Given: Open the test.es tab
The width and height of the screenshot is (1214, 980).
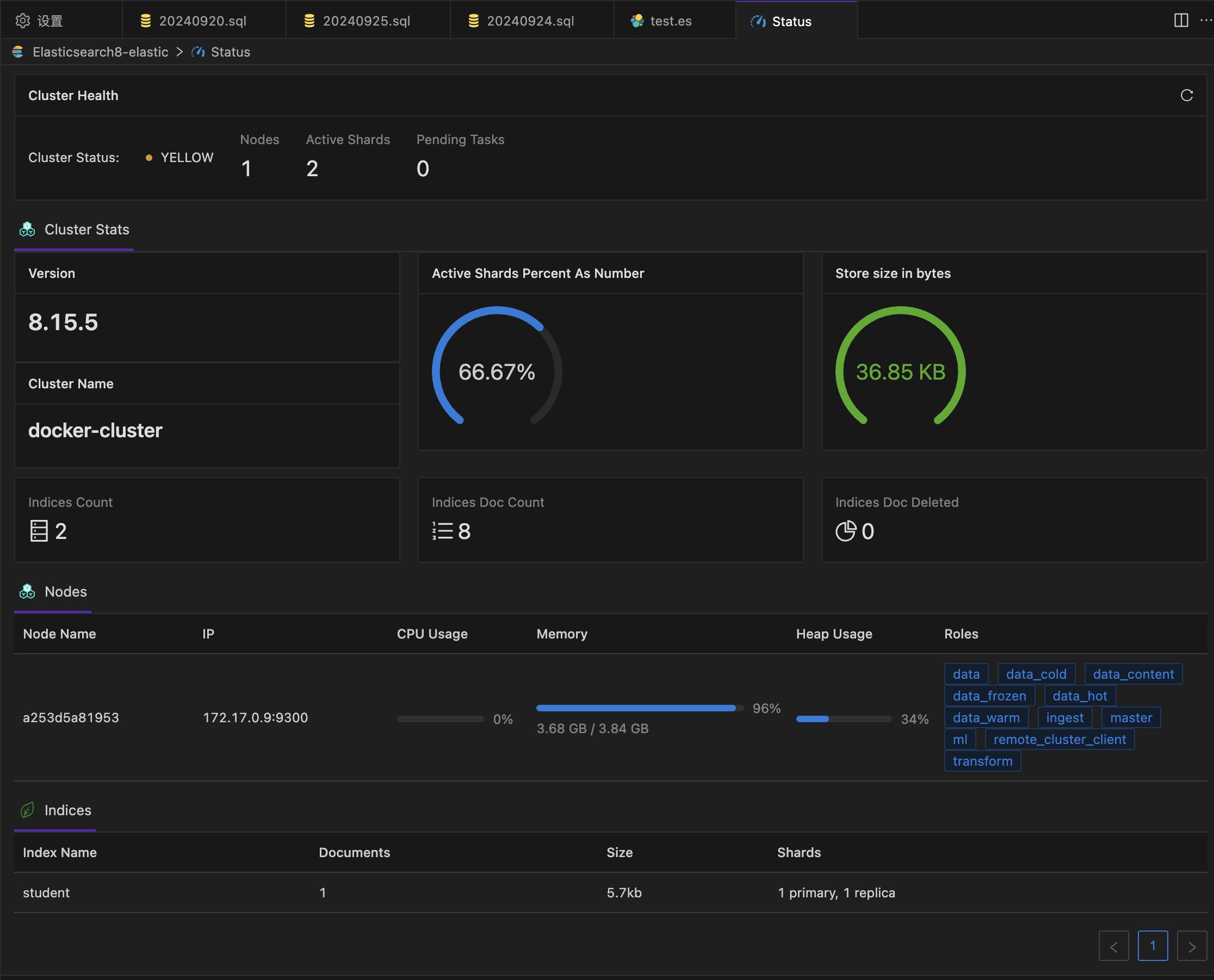Looking at the screenshot, I should coord(670,21).
